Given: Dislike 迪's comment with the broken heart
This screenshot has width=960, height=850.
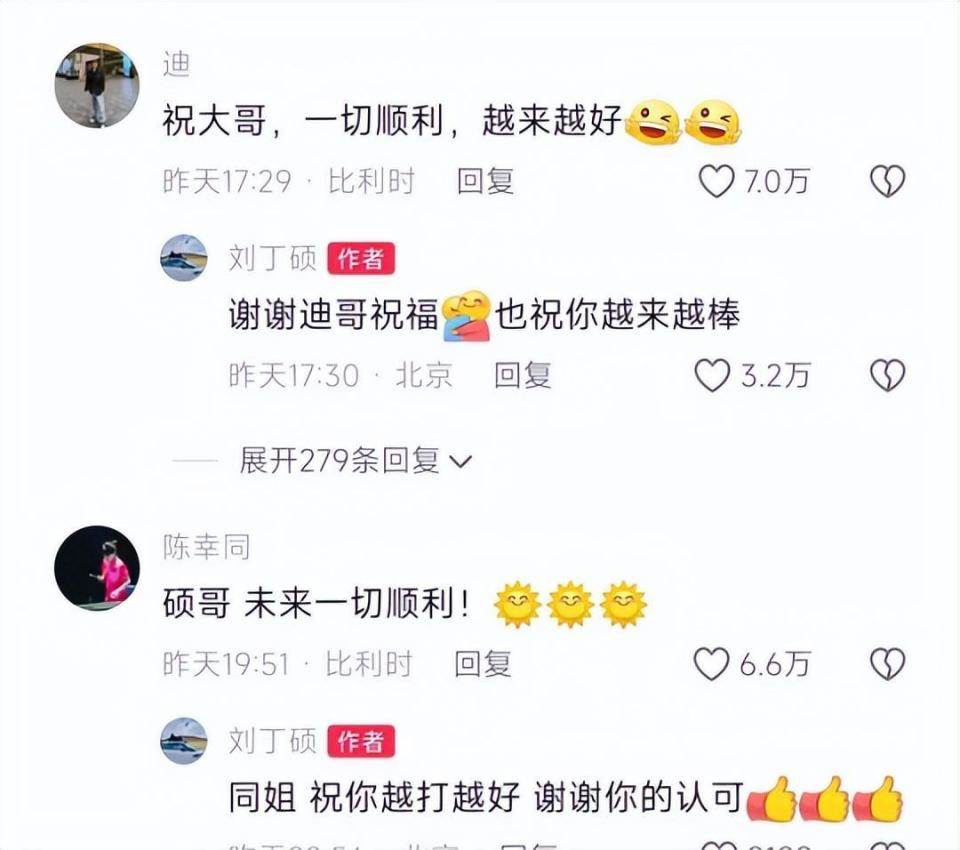Looking at the screenshot, I should coord(887,181).
